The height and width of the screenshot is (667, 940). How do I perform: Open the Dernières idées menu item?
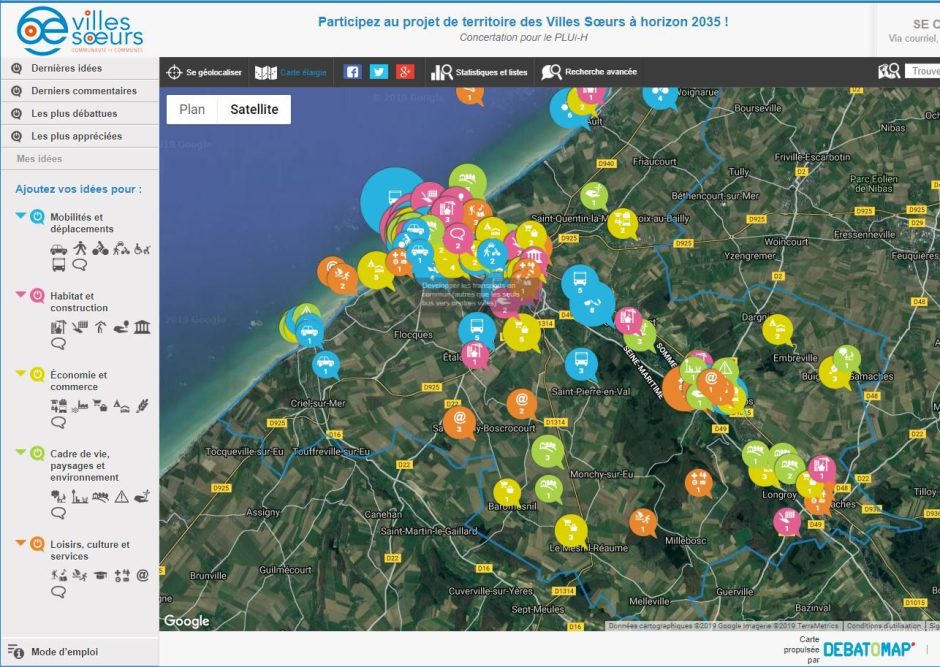[66, 68]
